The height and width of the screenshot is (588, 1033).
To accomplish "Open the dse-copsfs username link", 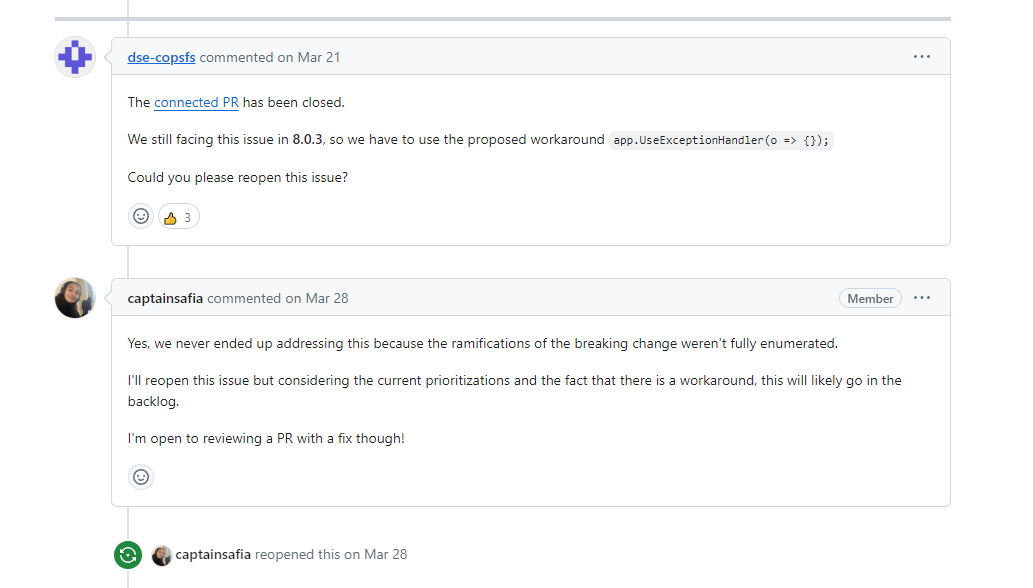I will pos(161,57).
